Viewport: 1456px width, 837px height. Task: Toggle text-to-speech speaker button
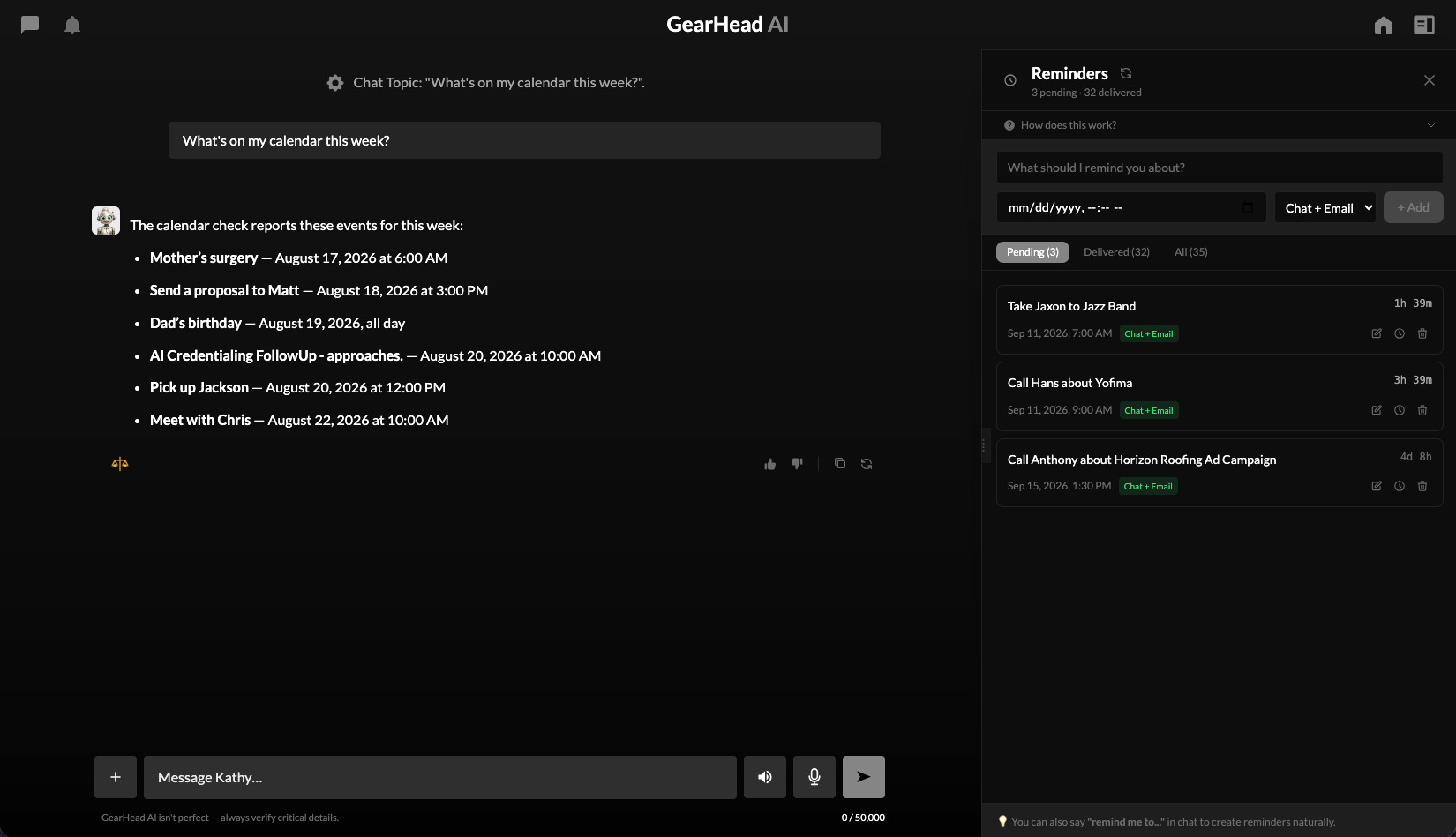(765, 777)
